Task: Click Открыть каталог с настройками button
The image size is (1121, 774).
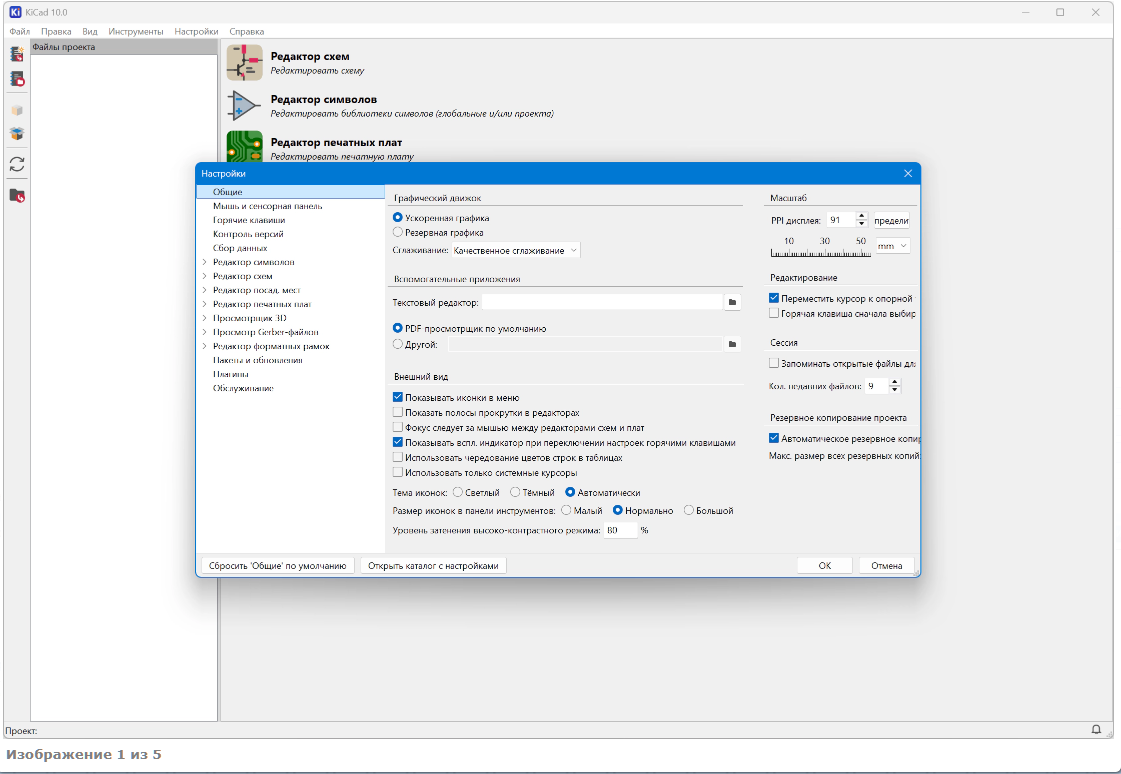Action: pos(432,565)
